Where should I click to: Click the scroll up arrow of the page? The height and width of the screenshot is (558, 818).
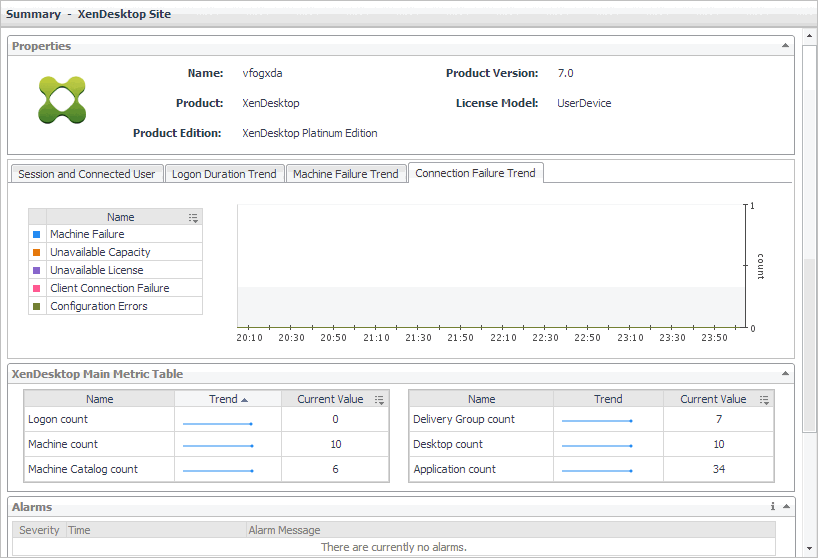click(810, 36)
